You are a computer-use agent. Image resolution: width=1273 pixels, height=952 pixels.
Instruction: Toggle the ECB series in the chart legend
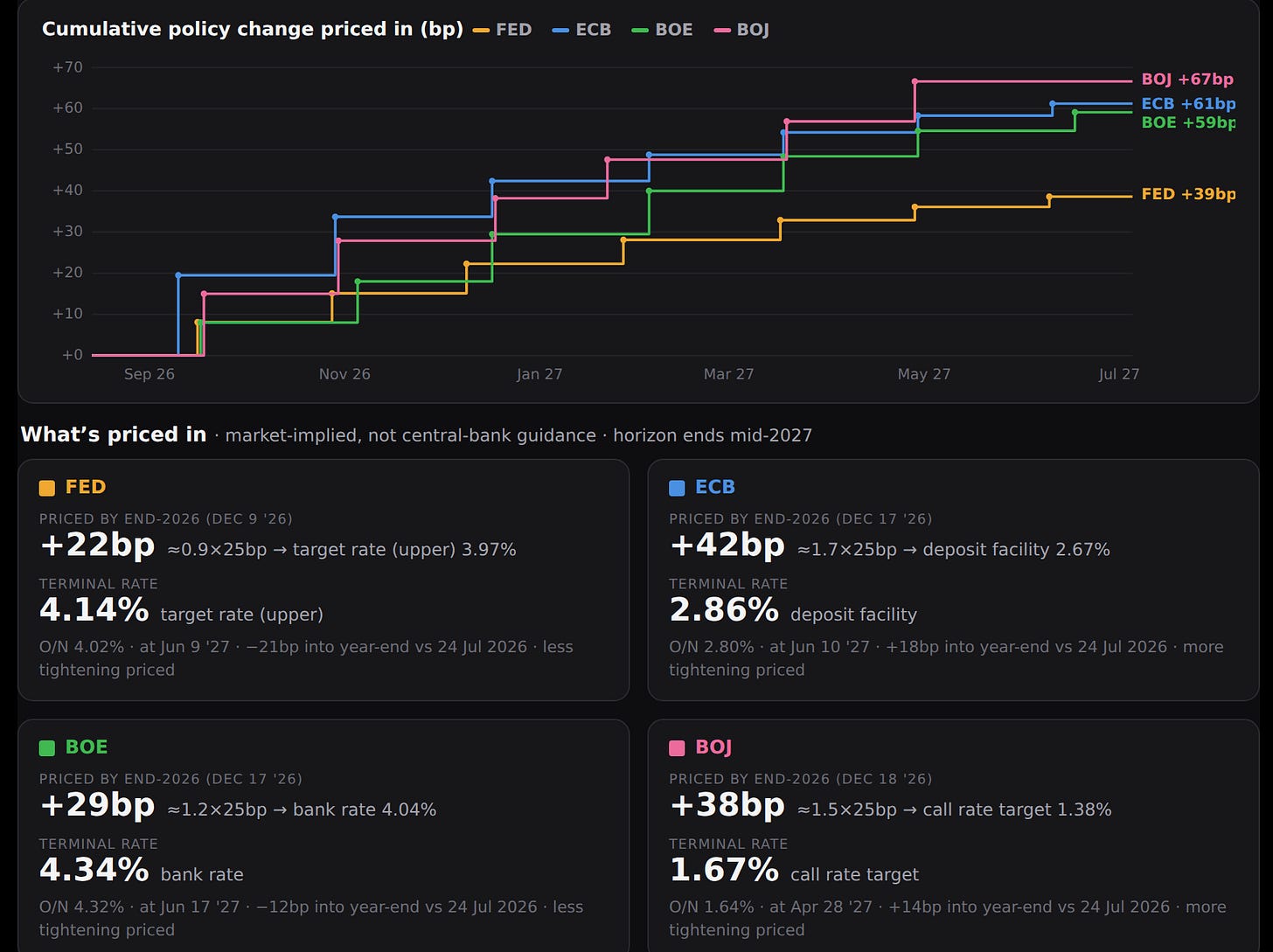582,30
